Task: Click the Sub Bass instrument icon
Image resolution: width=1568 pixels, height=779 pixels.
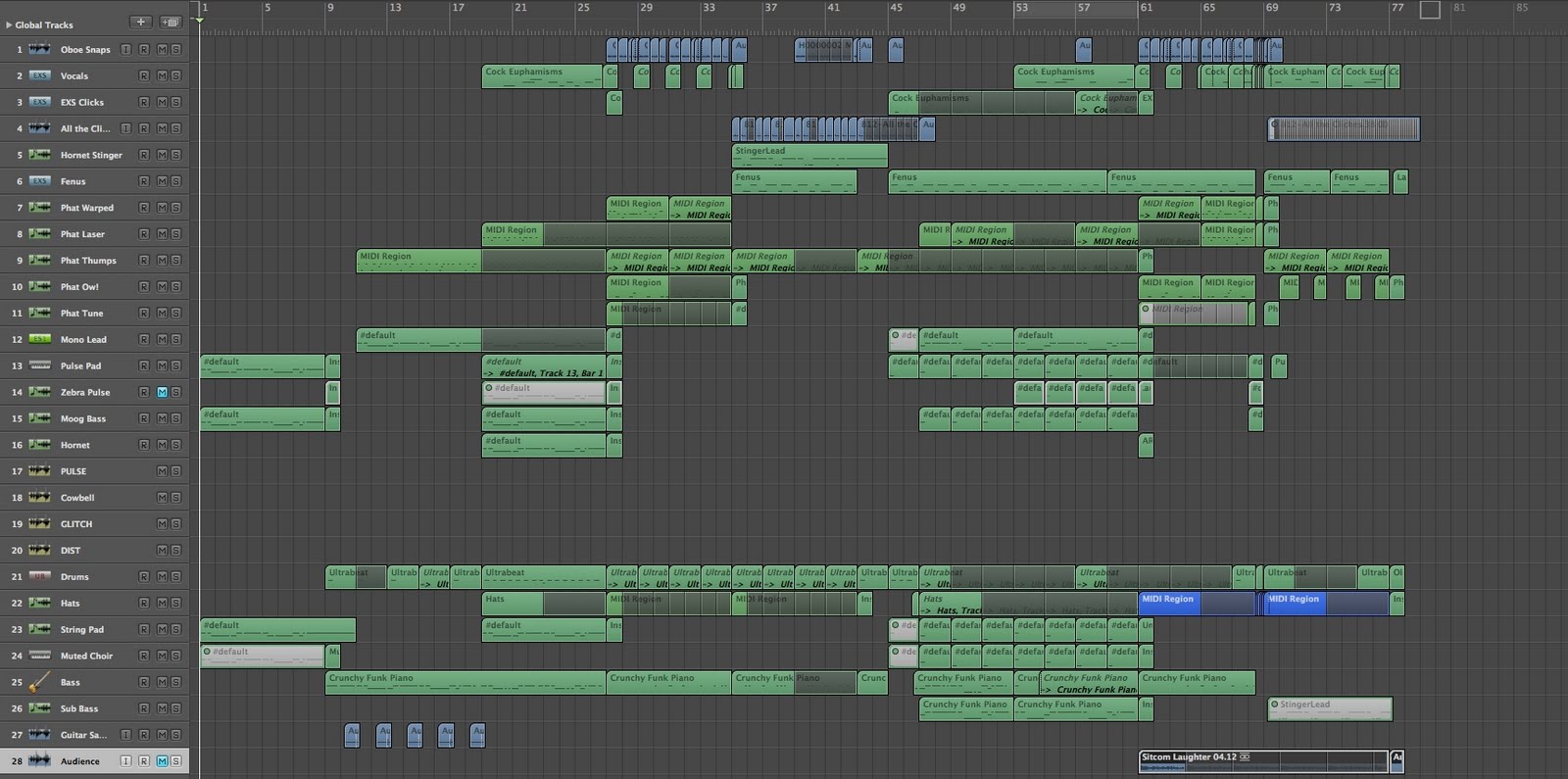Action: 39,708
